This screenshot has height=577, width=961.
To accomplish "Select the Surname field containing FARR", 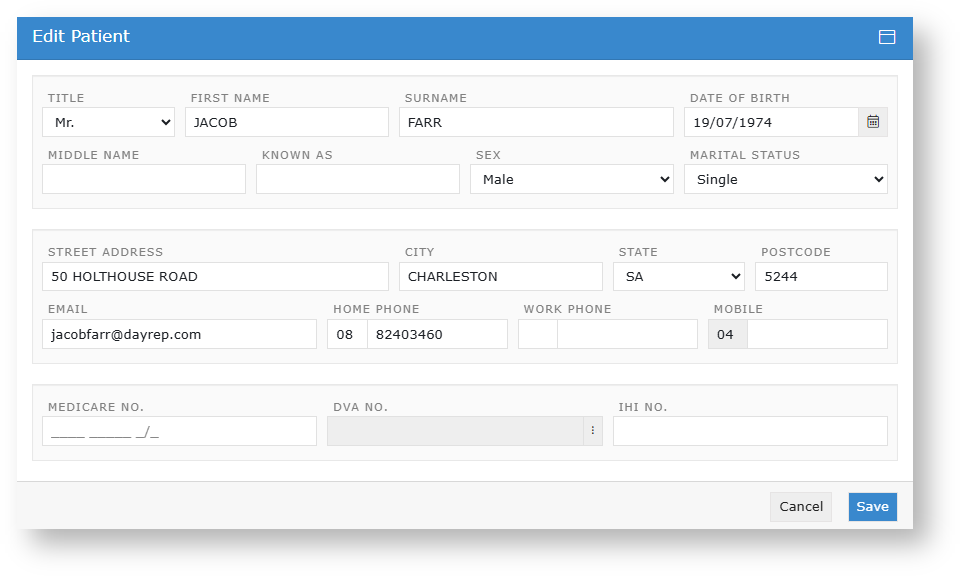I will (x=536, y=122).
